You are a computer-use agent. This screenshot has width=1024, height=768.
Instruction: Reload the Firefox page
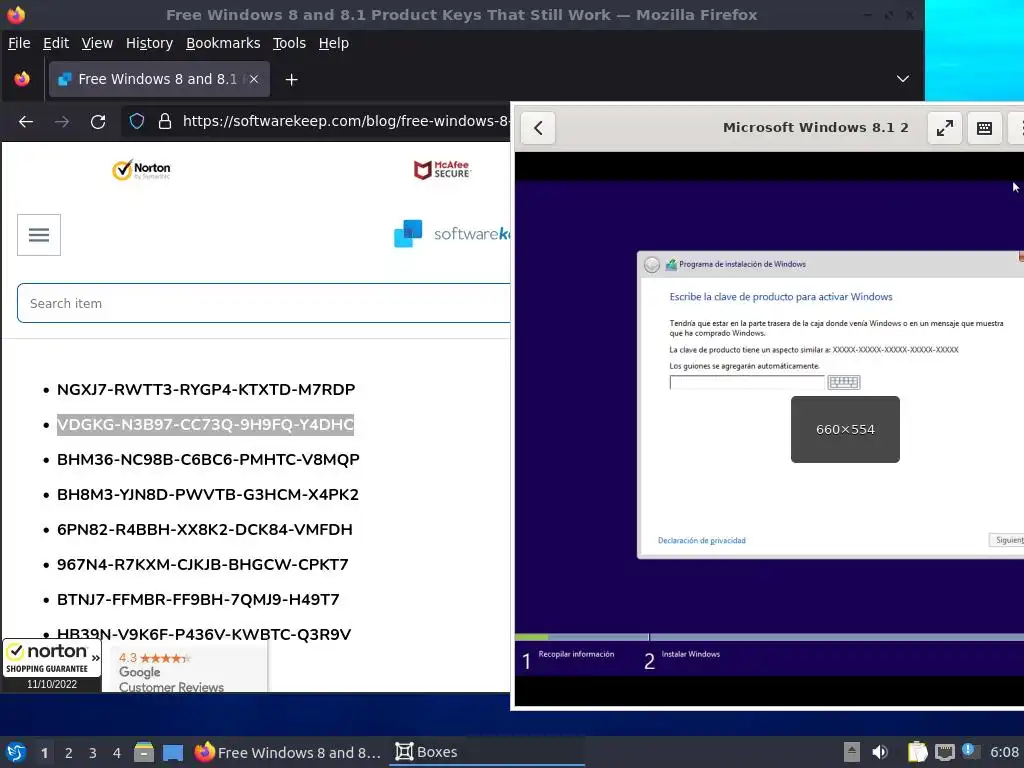98,121
